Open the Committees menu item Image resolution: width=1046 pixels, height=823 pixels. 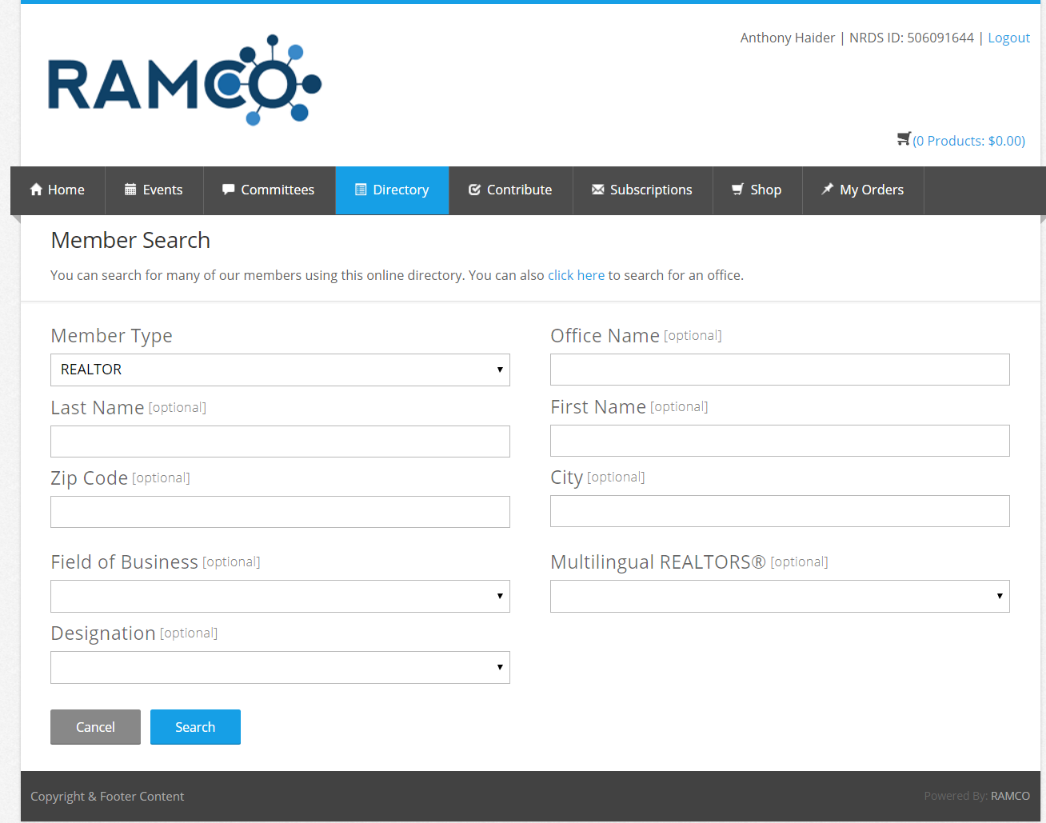(x=269, y=190)
